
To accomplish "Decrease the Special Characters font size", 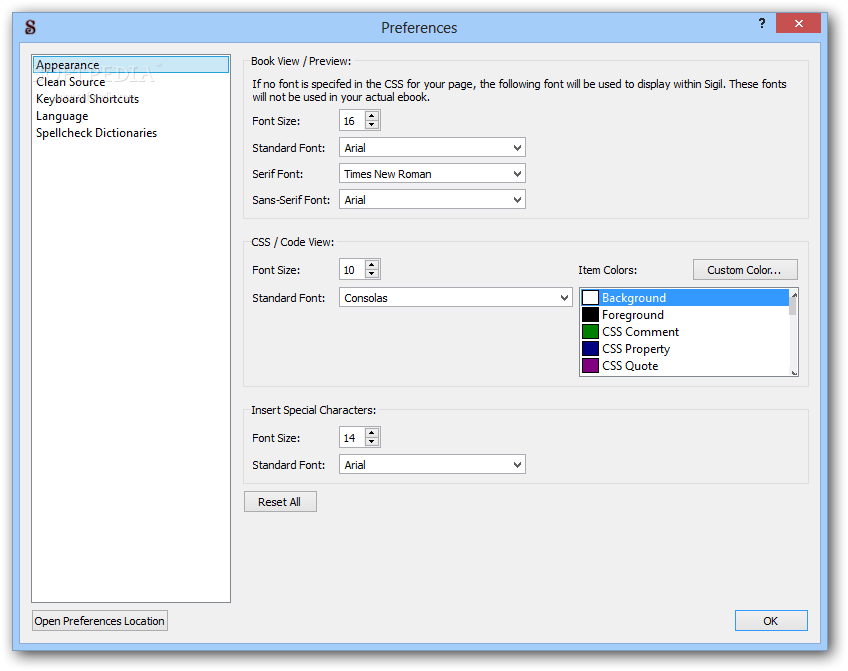I will point(372,442).
